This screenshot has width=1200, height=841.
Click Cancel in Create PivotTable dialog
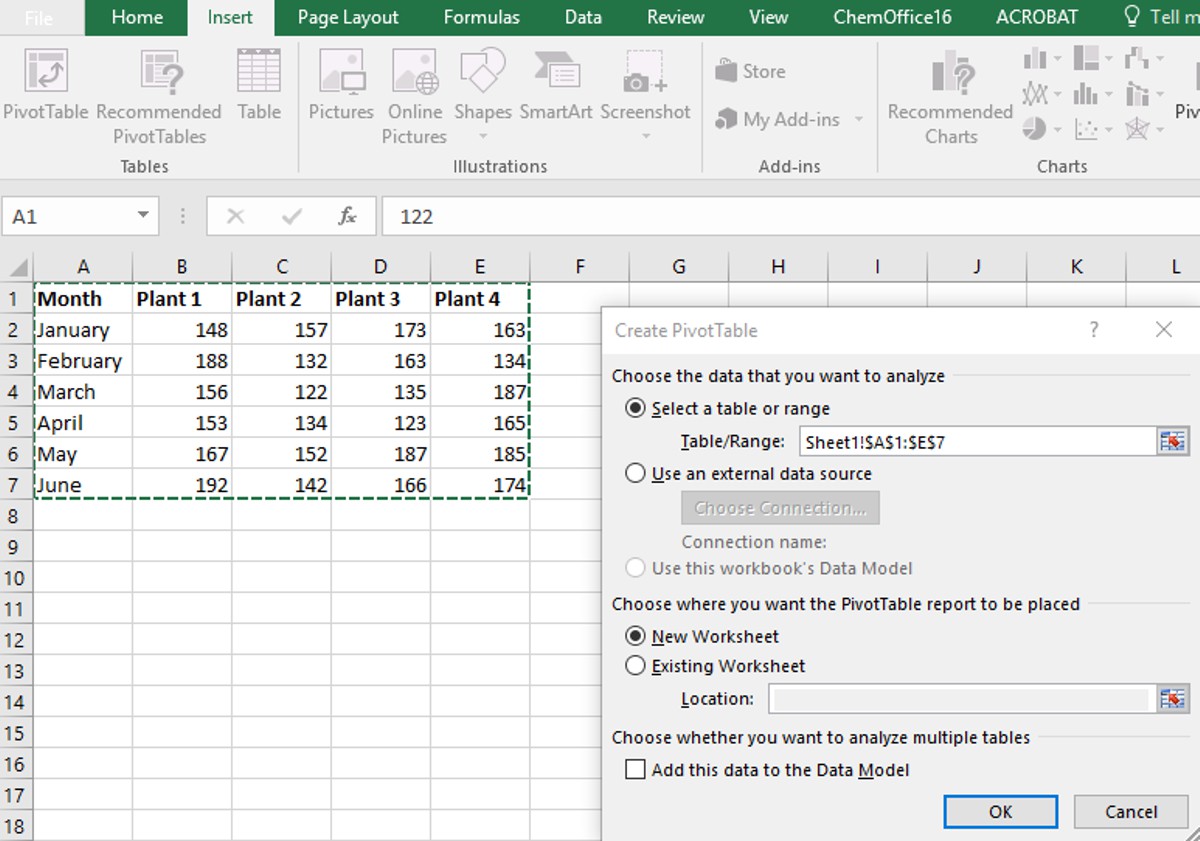(1131, 812)
